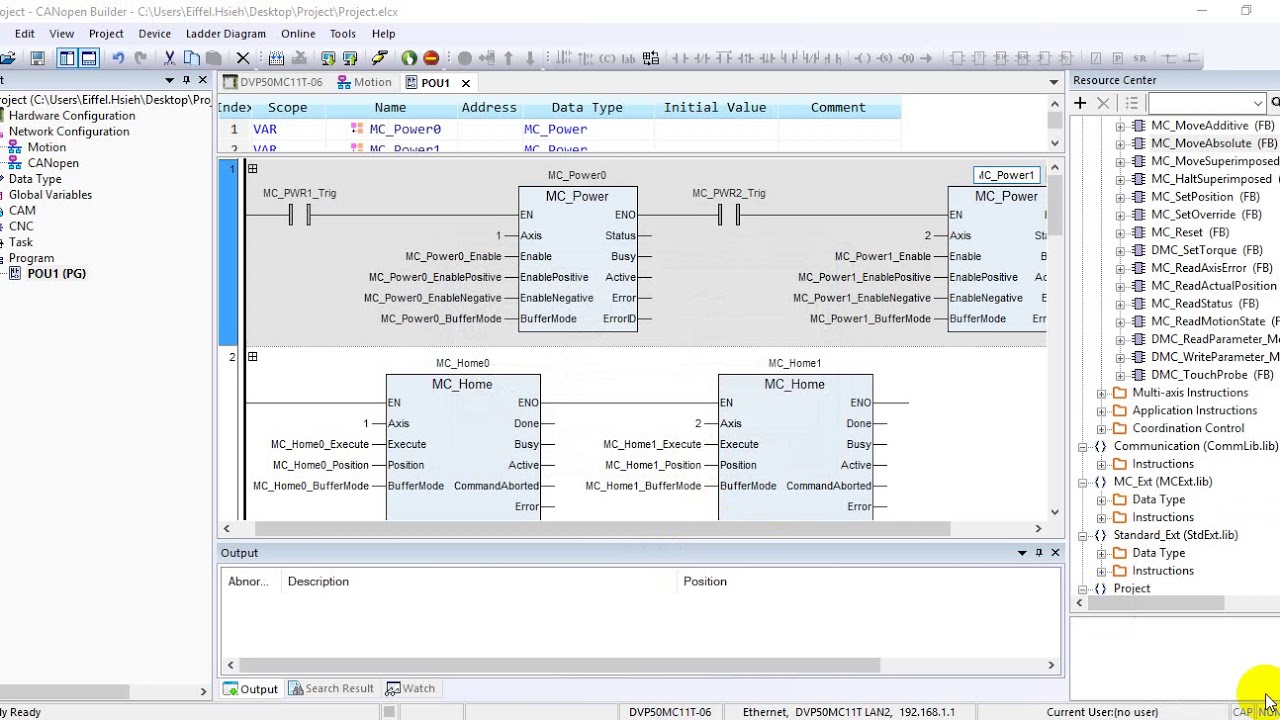Toggle auto-hide pin on Output panel
The image size is (1280, 720).
(1038, 552)
